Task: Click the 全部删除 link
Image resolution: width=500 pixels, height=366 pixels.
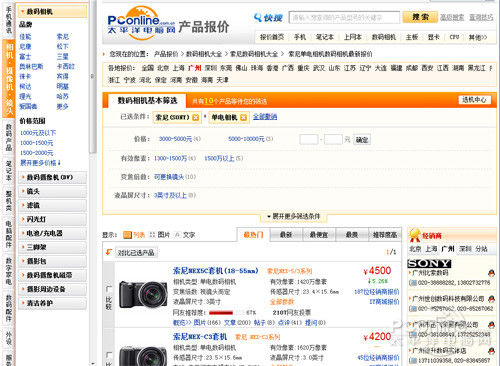Action: click(x=265, y=117)
